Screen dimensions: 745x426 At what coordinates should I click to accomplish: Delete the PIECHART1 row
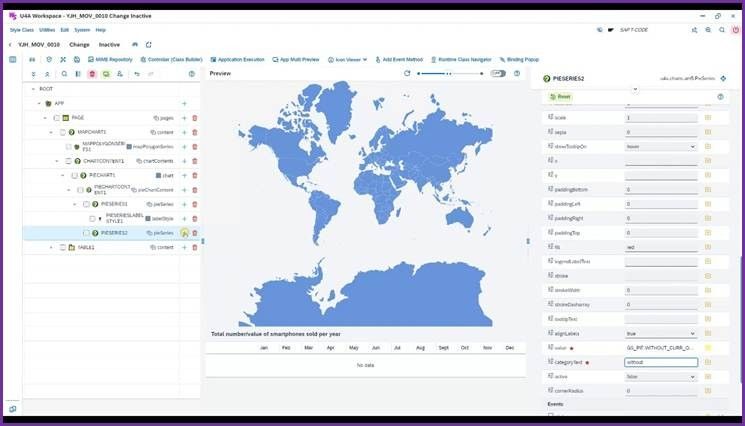[x=195, y=175]
